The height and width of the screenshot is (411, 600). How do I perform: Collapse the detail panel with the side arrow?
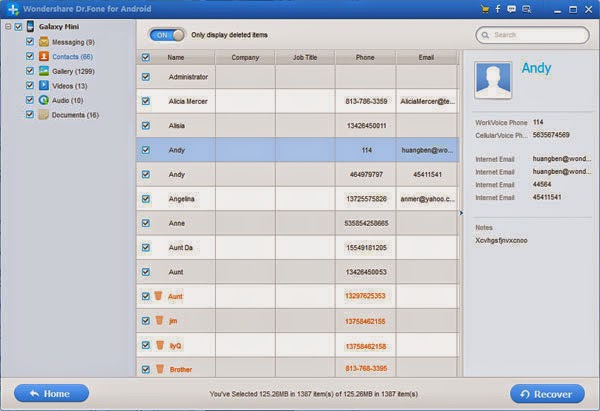click(x=461, y=213)
